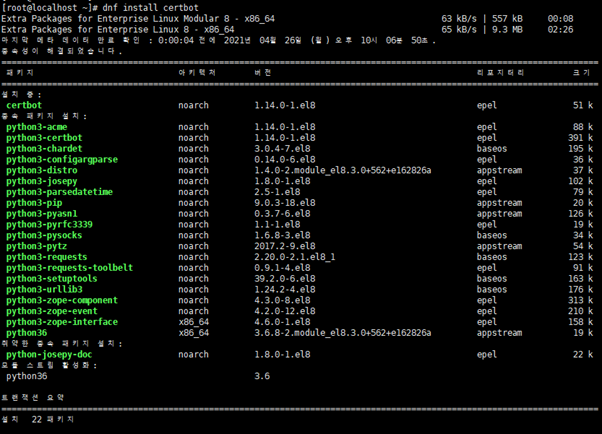This screenshot has height=434, width=602.
Task: Select version '3.6.8-2.module_el8.3.0+562+e162826a'
Action: (343, 333)
